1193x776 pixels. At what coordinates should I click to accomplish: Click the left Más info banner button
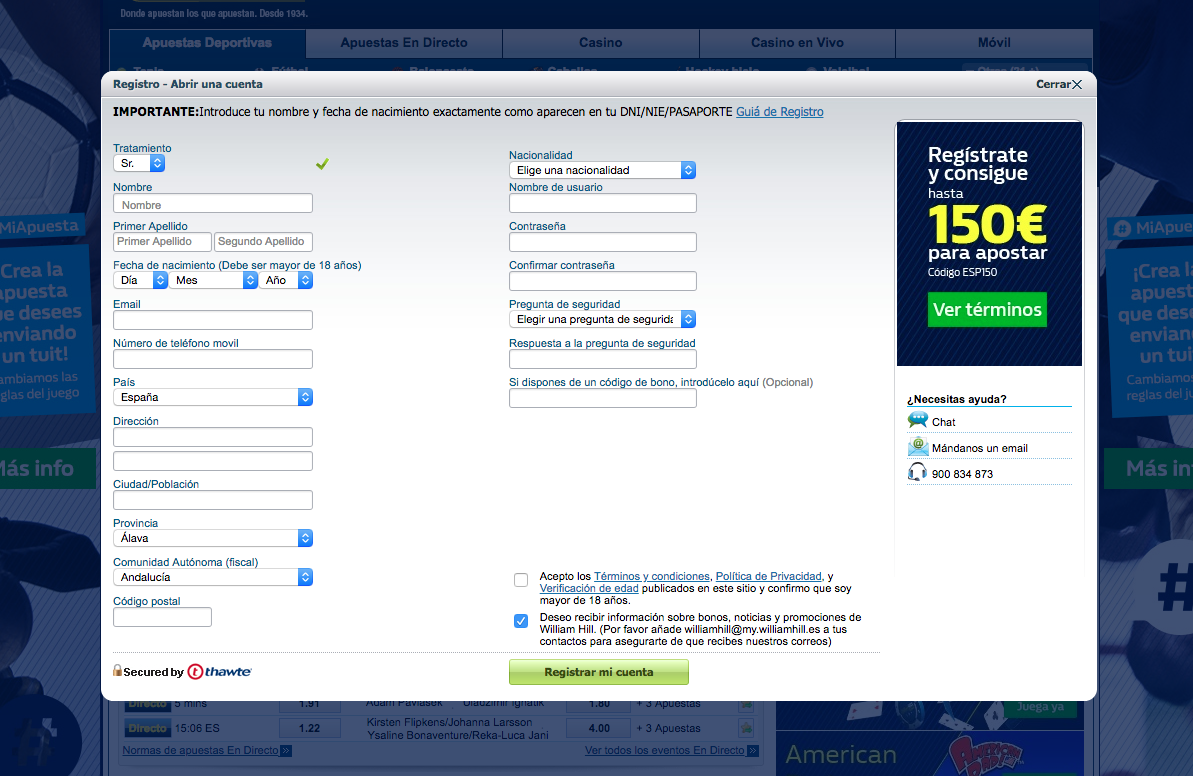[x=47, y=468]
